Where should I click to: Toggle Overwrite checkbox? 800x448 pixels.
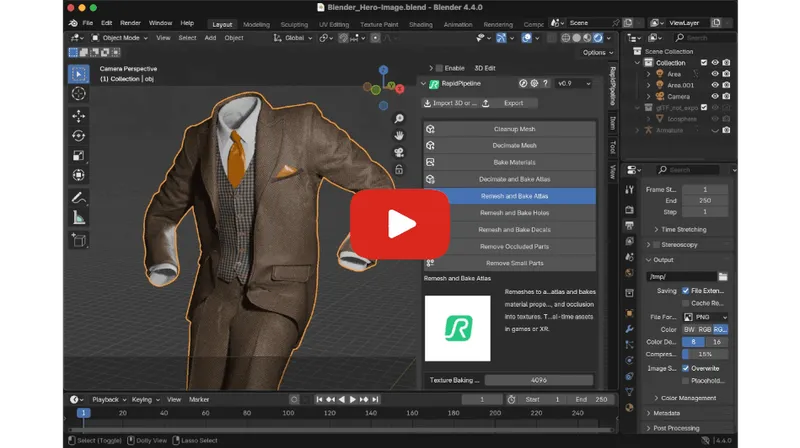pyautogui.click(x=686, y=368)
